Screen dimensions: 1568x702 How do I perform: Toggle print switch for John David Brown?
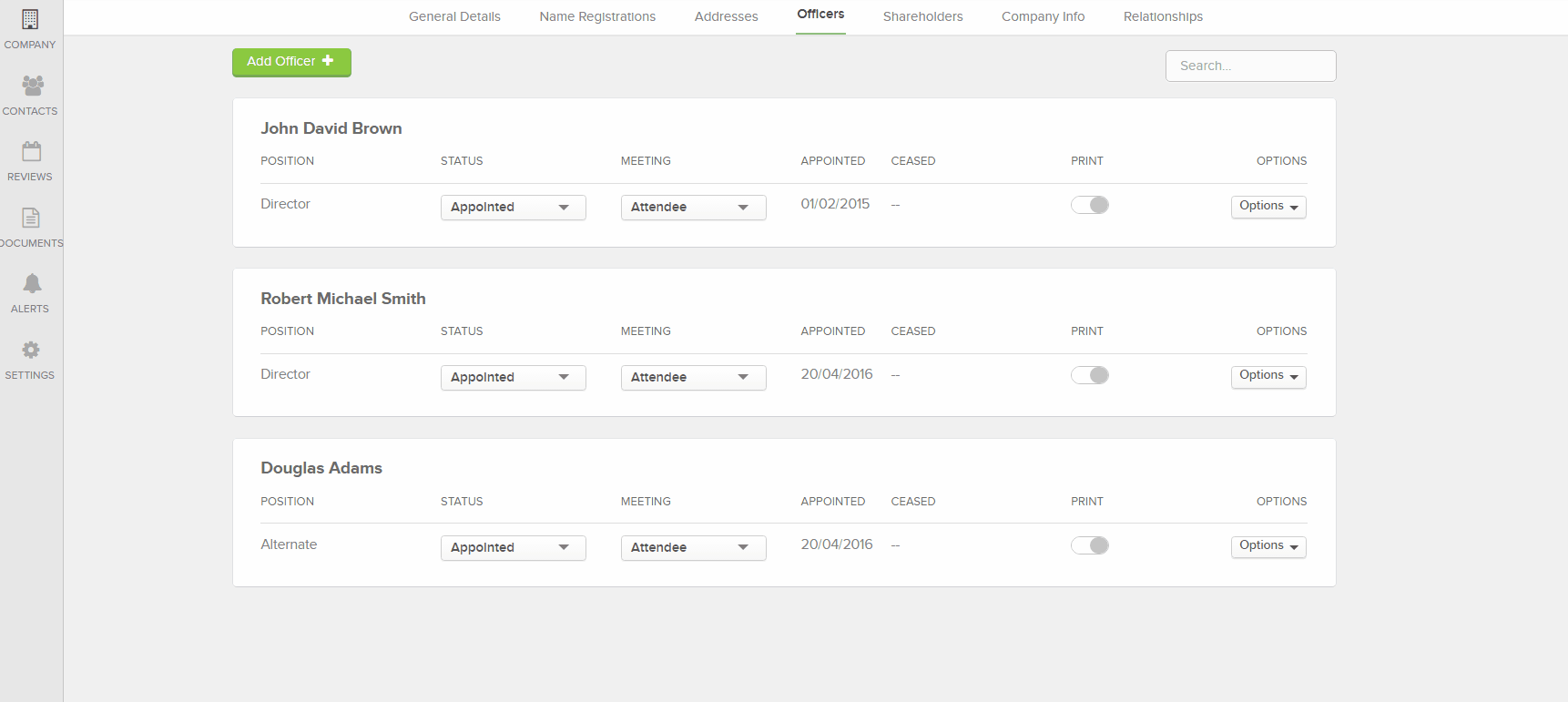(1089, 205)
